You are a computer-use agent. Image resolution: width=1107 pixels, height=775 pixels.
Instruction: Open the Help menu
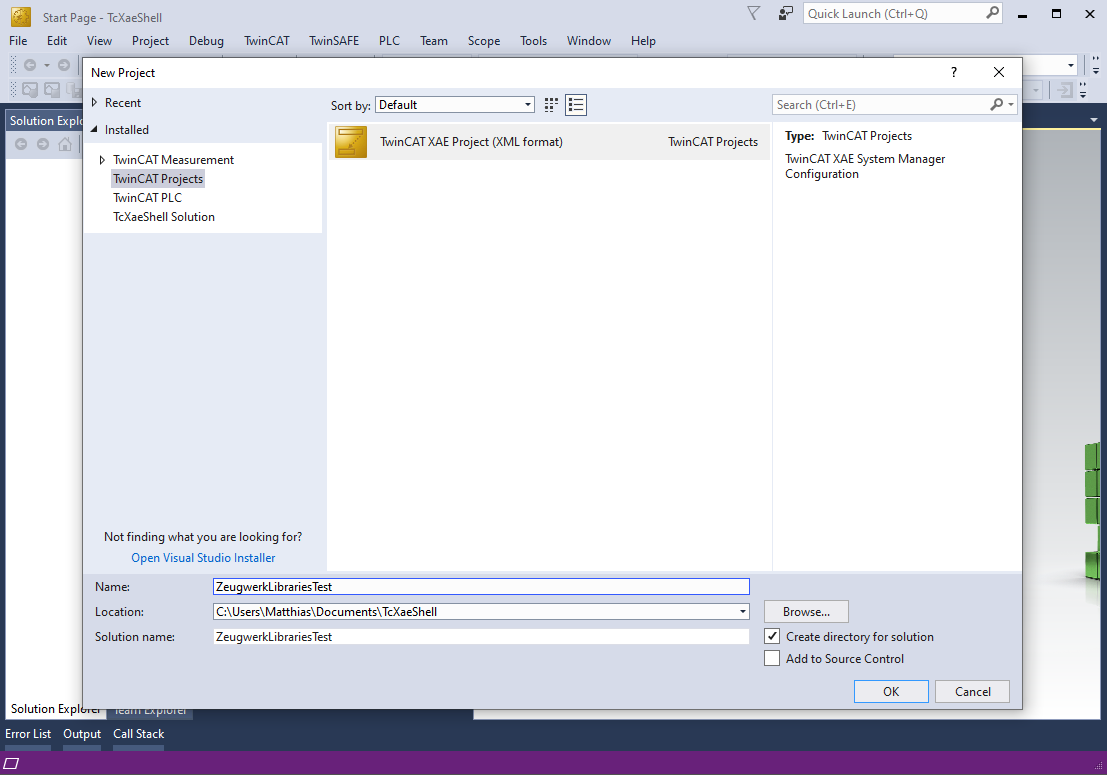pyautogui.click(x=643, y=41)
